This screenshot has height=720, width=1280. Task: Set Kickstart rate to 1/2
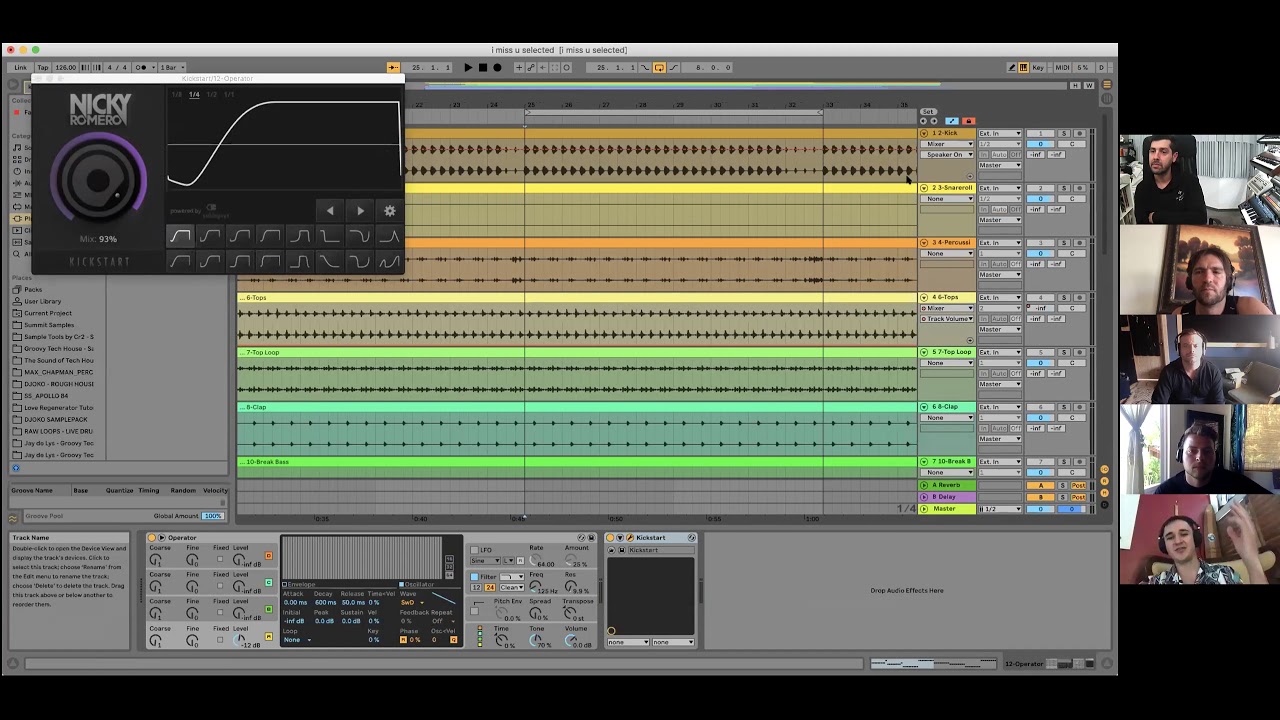211,95
